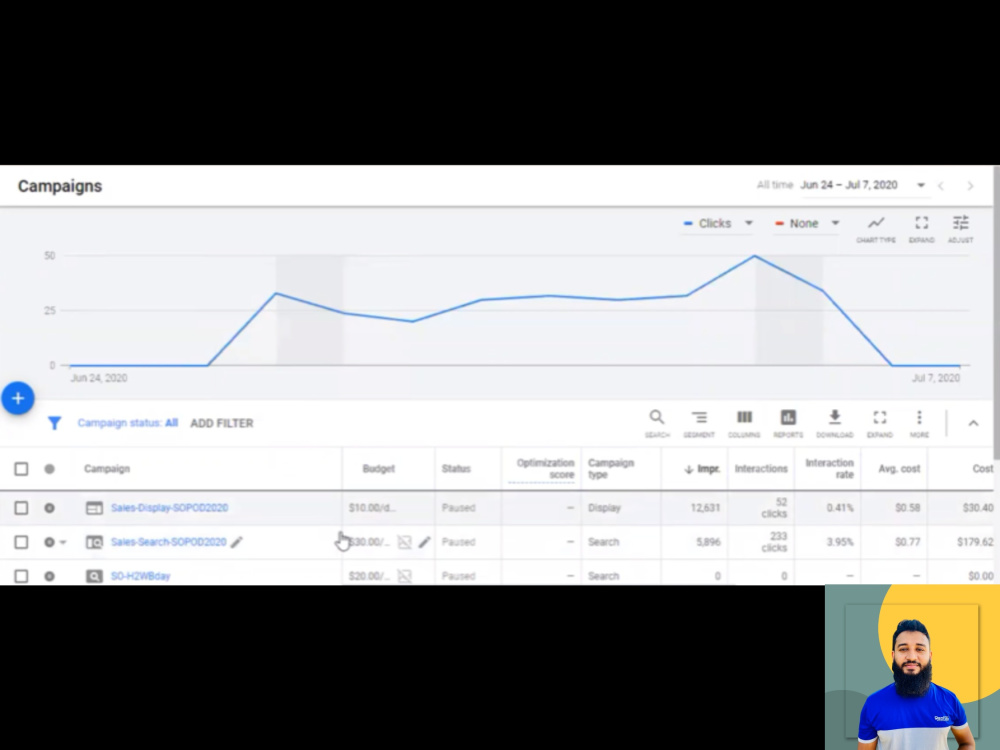Open the SO-H2WBday campaign link
Image resolution: width=1000 pixels, height=750 pixels.
(140, 576)
